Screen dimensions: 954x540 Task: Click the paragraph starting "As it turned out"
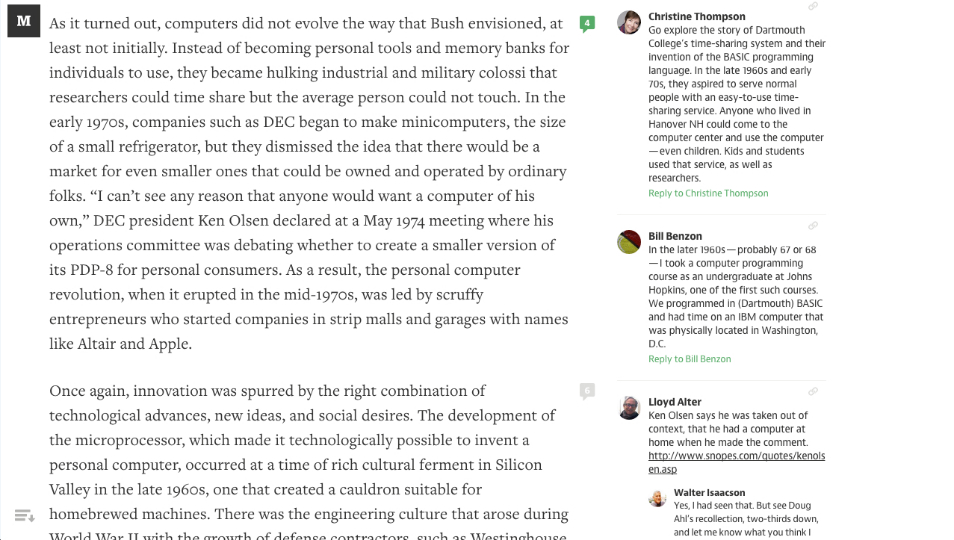coord(308,183)
